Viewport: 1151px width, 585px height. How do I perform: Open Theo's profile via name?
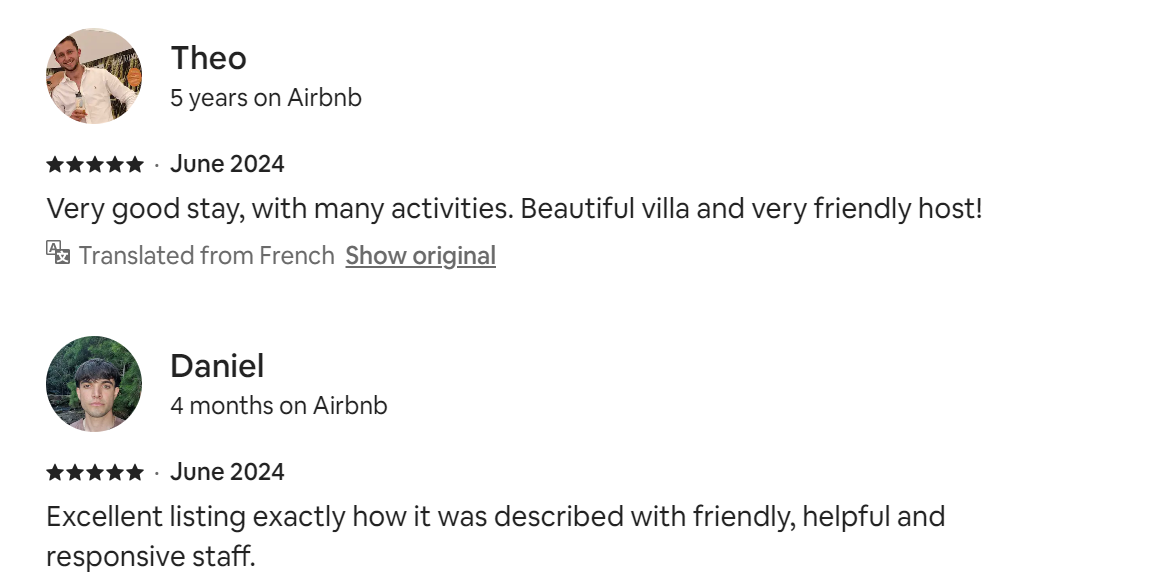point(208,58)
